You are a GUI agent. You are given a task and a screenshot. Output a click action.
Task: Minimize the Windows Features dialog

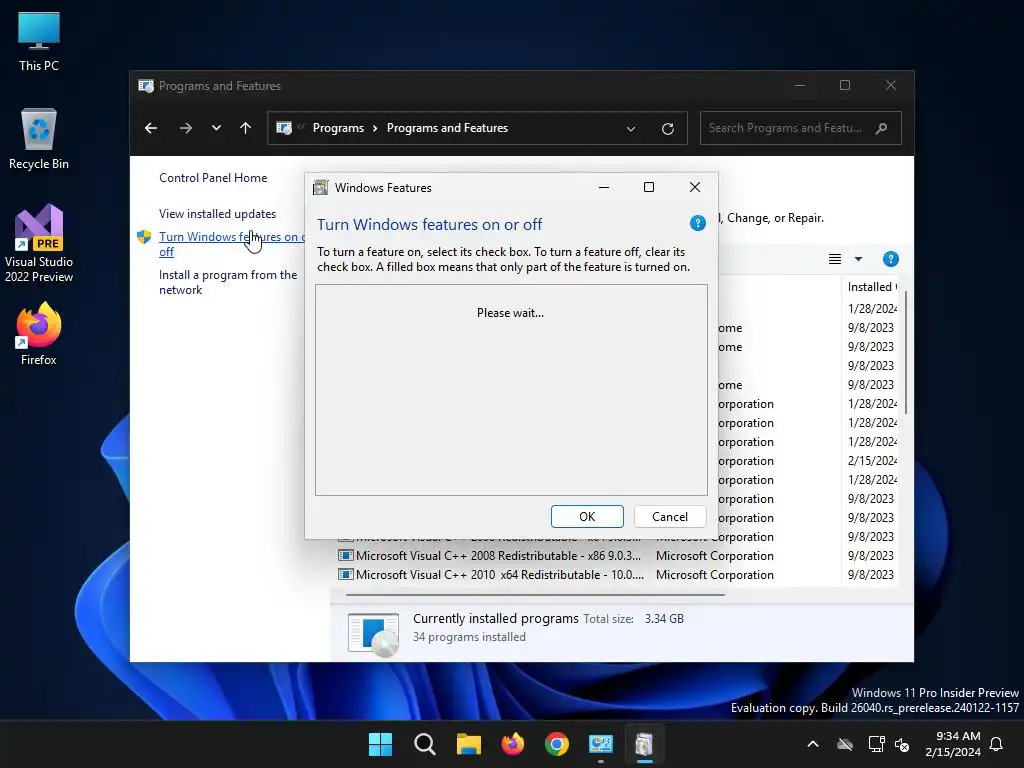604,187
